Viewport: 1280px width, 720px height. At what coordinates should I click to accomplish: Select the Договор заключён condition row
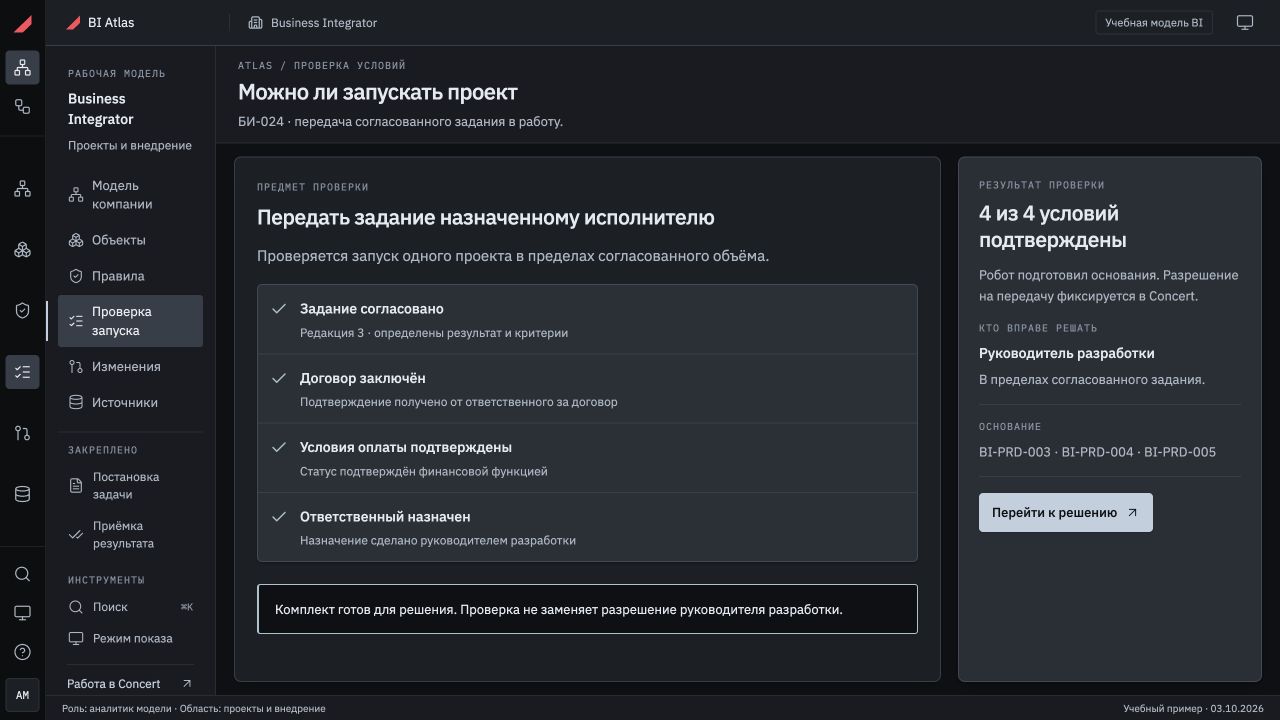pyautogui.click(x=587, y=389)
